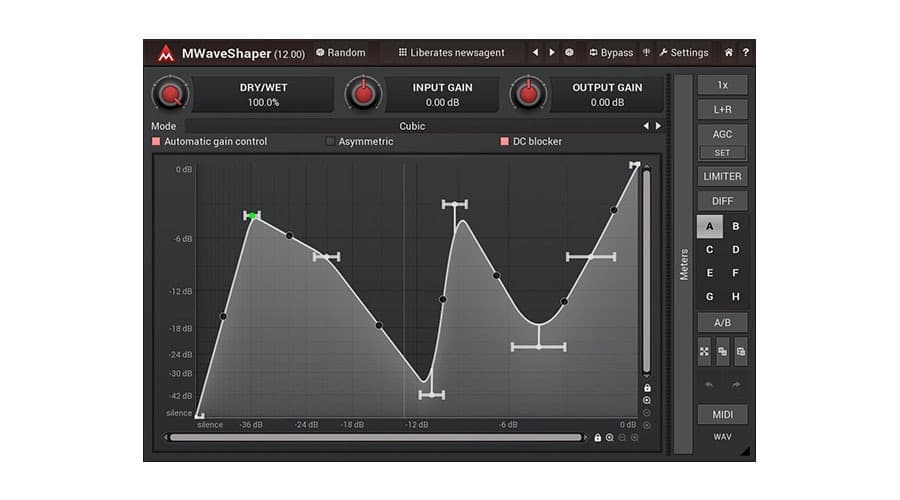Select previous mode with the left arrow

(646, 126)
